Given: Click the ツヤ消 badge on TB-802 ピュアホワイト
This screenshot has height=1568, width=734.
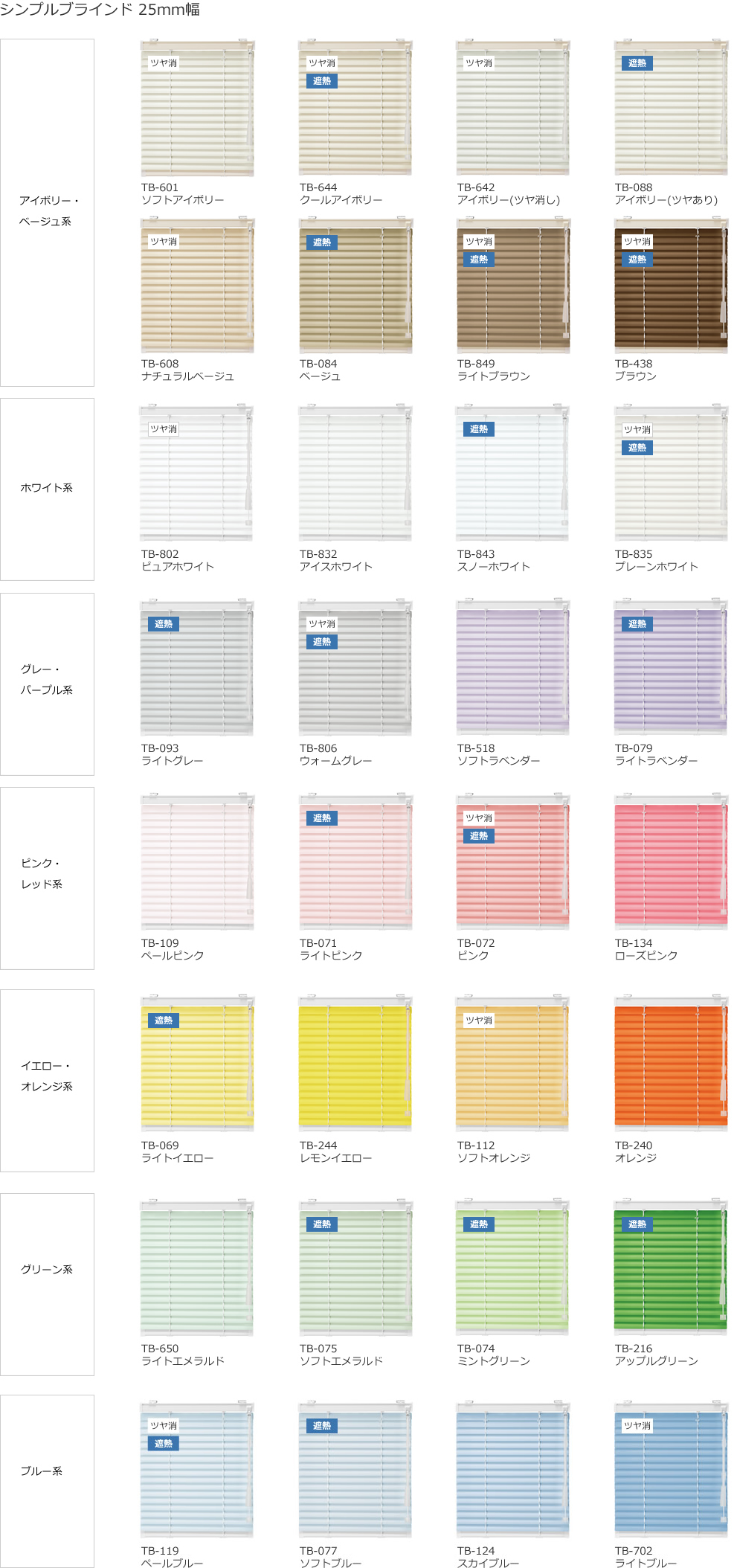Looking at the screenshot, I should [x=164, y=429].
